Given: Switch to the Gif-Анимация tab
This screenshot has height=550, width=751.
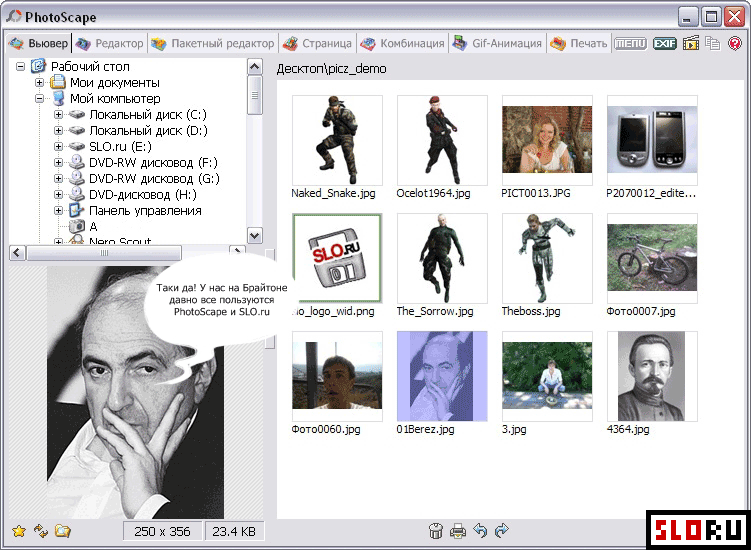Looking at the screenshot, I should pos(497,44).
